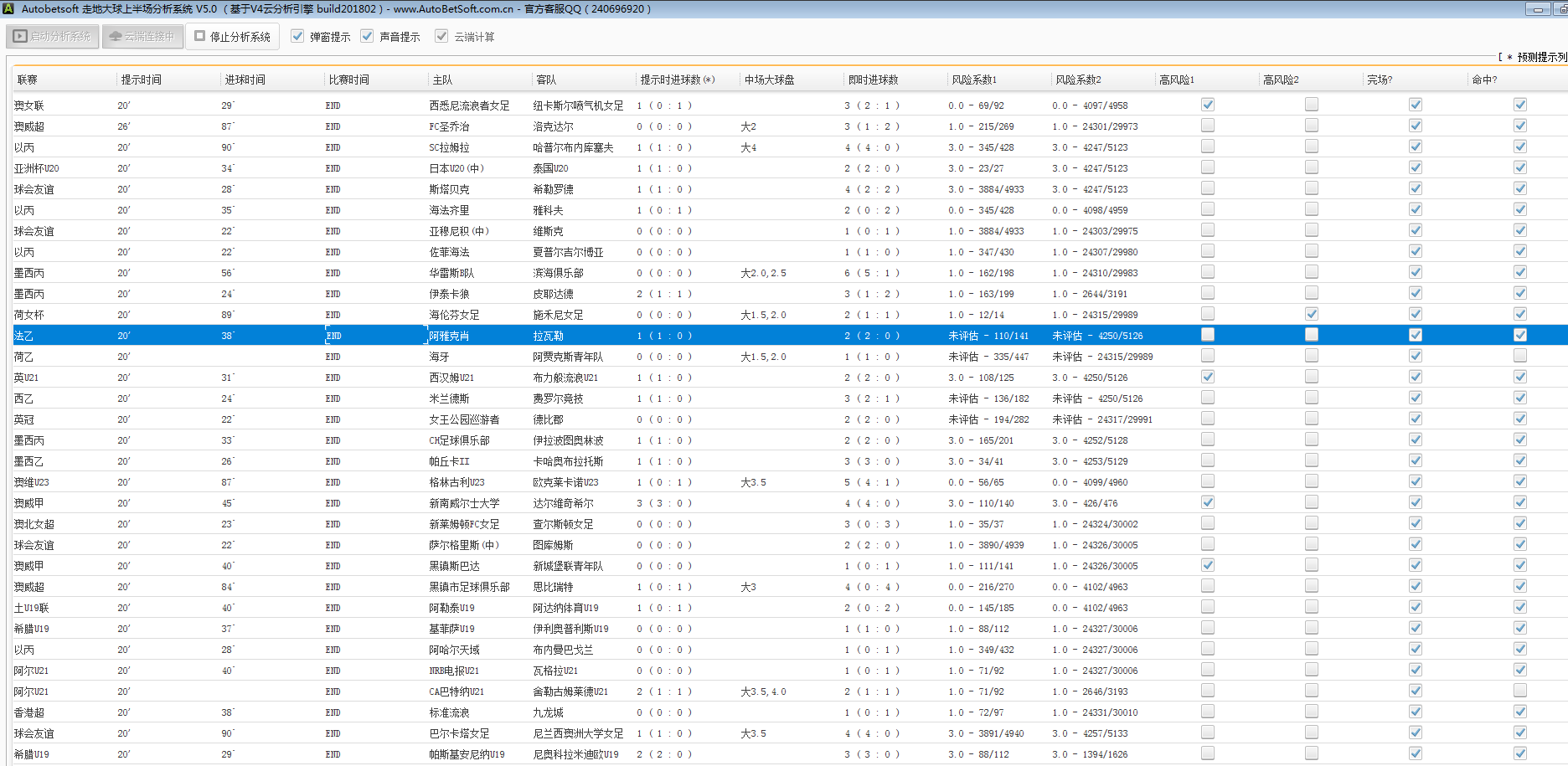Click the play icon on 启动分析系统
This screenshot has width=1568, height=766.
[x=20, y=37]
